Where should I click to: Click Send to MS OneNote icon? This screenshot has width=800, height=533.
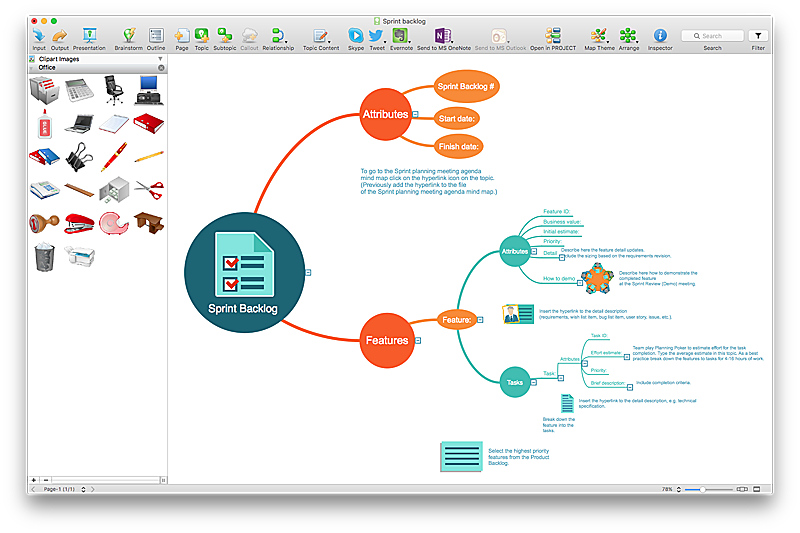pos(443,36)
